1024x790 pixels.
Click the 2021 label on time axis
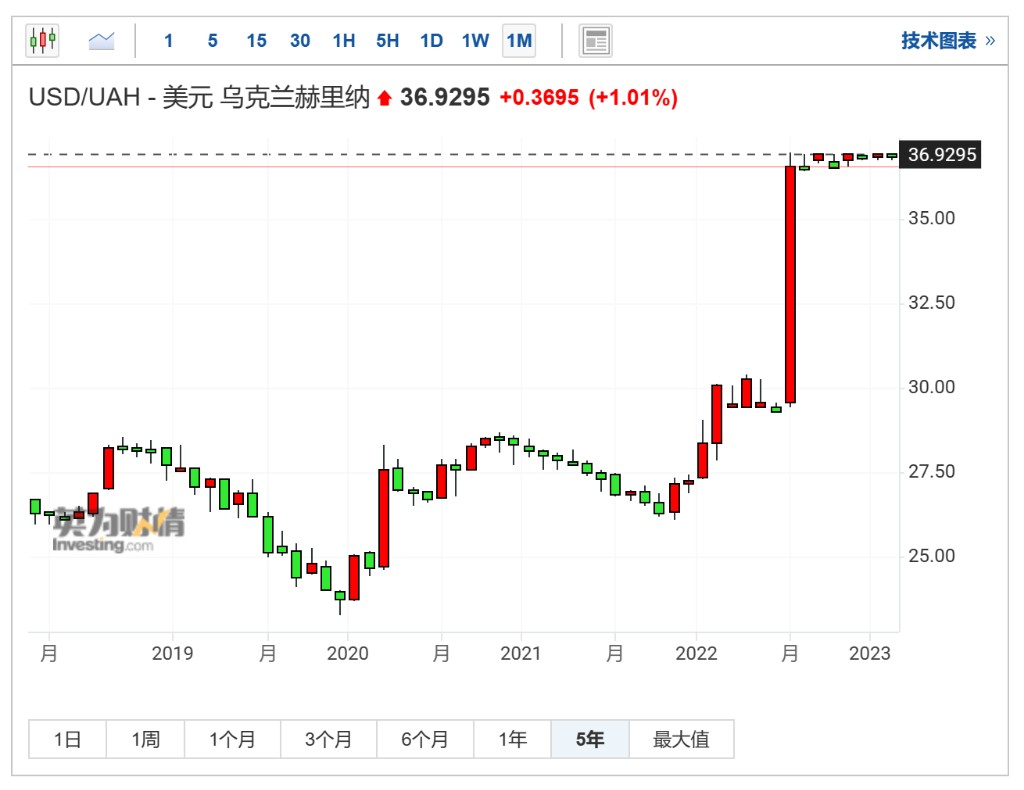(520, 653)
